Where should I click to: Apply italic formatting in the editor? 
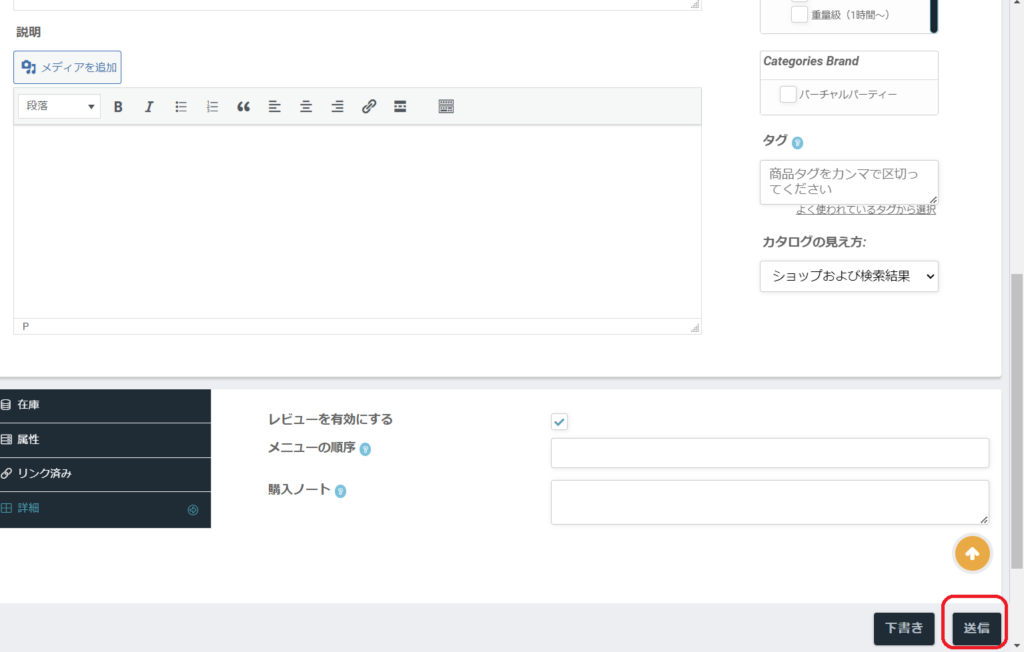[x=149, y=107]
